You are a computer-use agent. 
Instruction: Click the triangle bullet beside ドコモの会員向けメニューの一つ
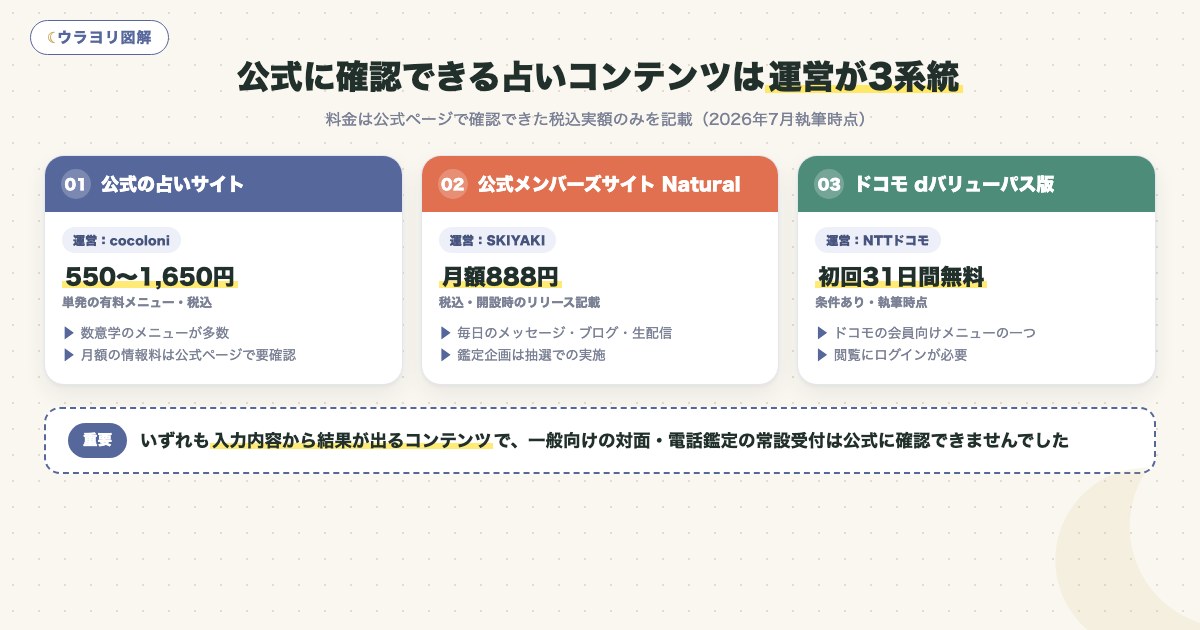point(822,333)
